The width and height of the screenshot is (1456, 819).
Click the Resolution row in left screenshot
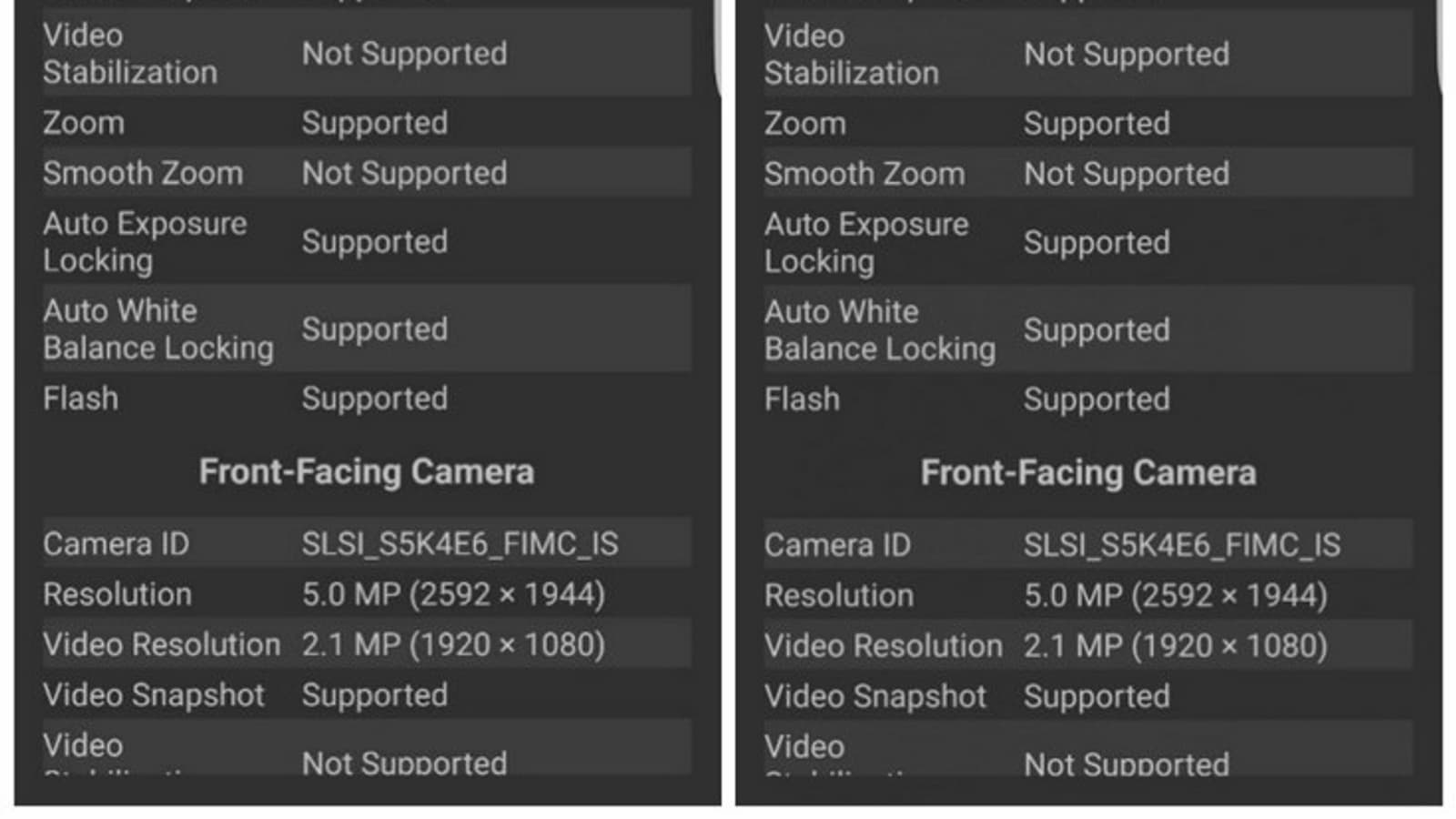pos(366,594)
